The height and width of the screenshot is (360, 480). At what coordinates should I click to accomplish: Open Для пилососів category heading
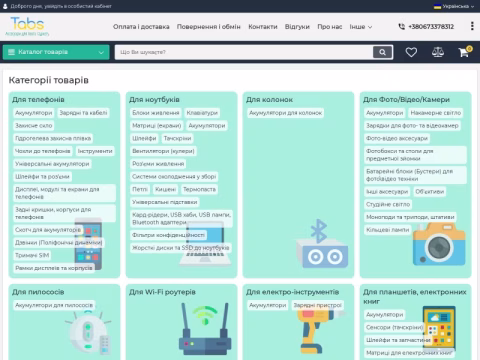click(38, 292)
